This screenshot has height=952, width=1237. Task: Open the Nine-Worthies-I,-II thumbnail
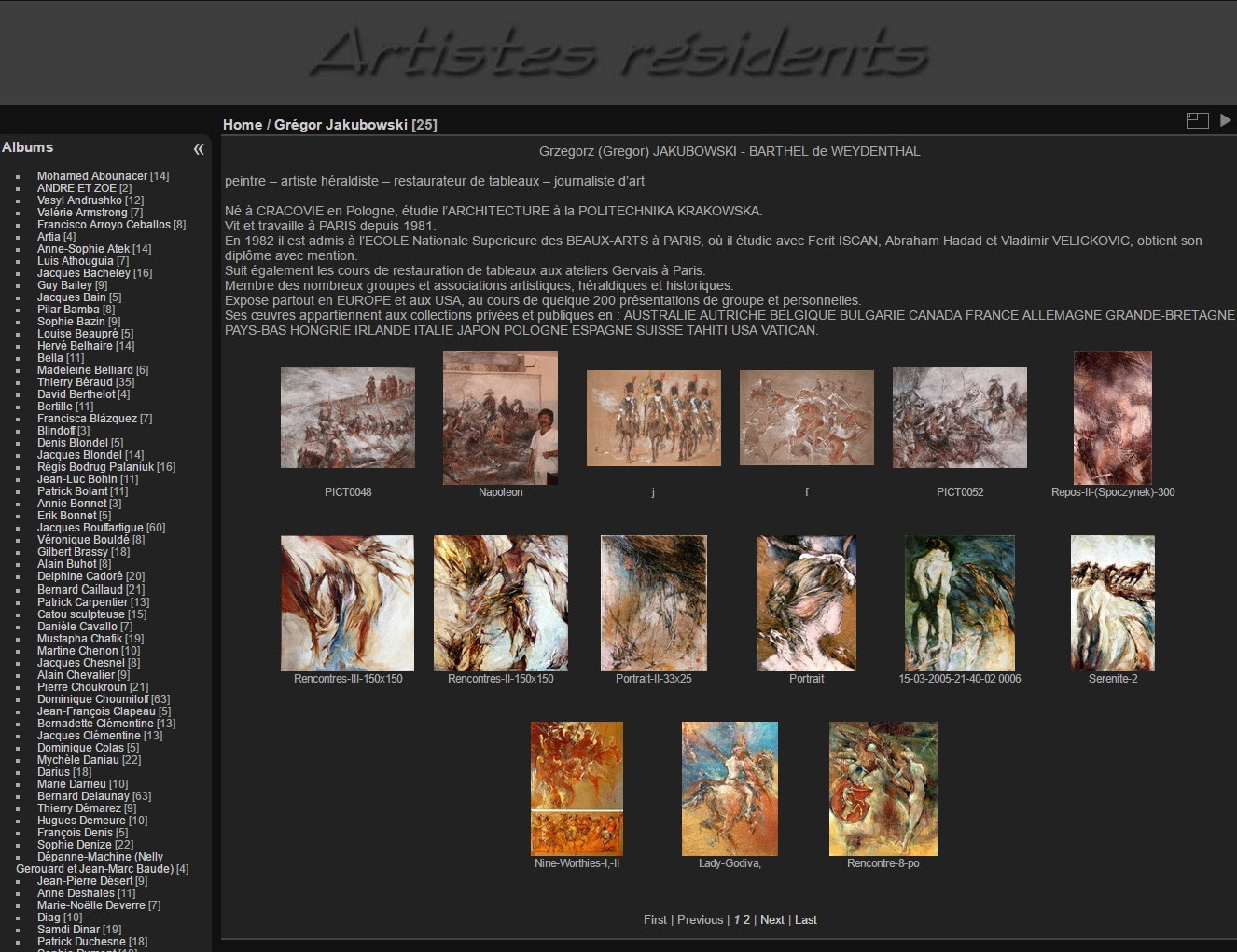click(x=577, y=789)
